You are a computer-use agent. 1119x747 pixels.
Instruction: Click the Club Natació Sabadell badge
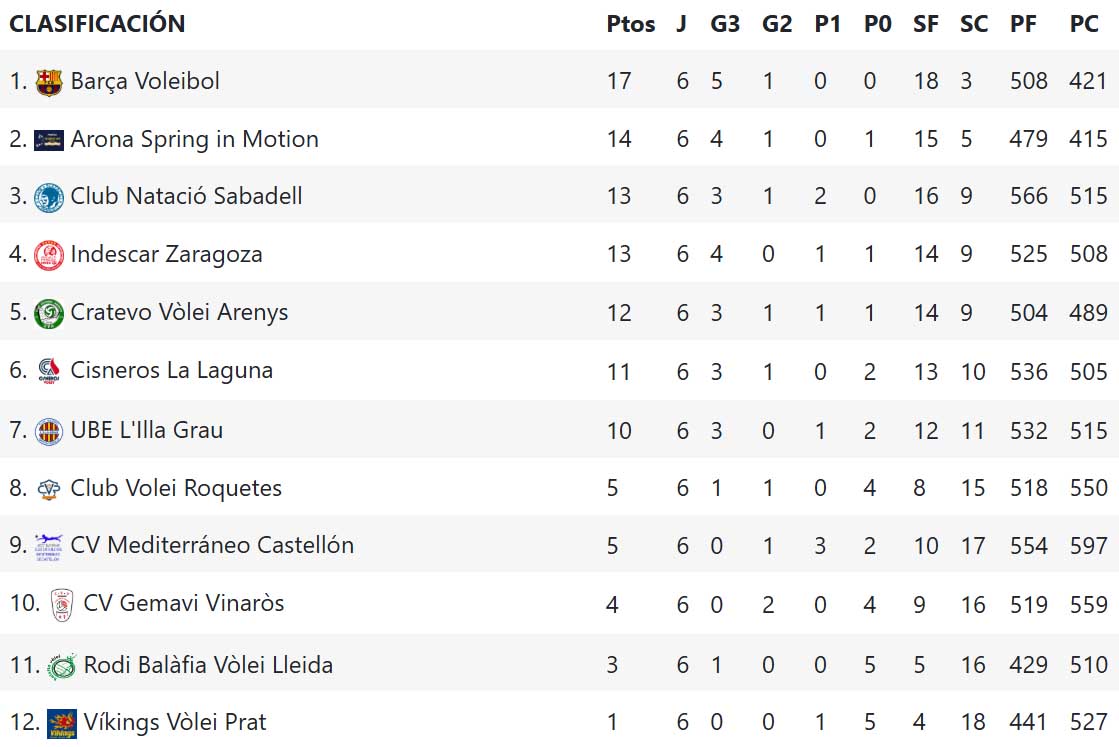click(x=48, y=197)
